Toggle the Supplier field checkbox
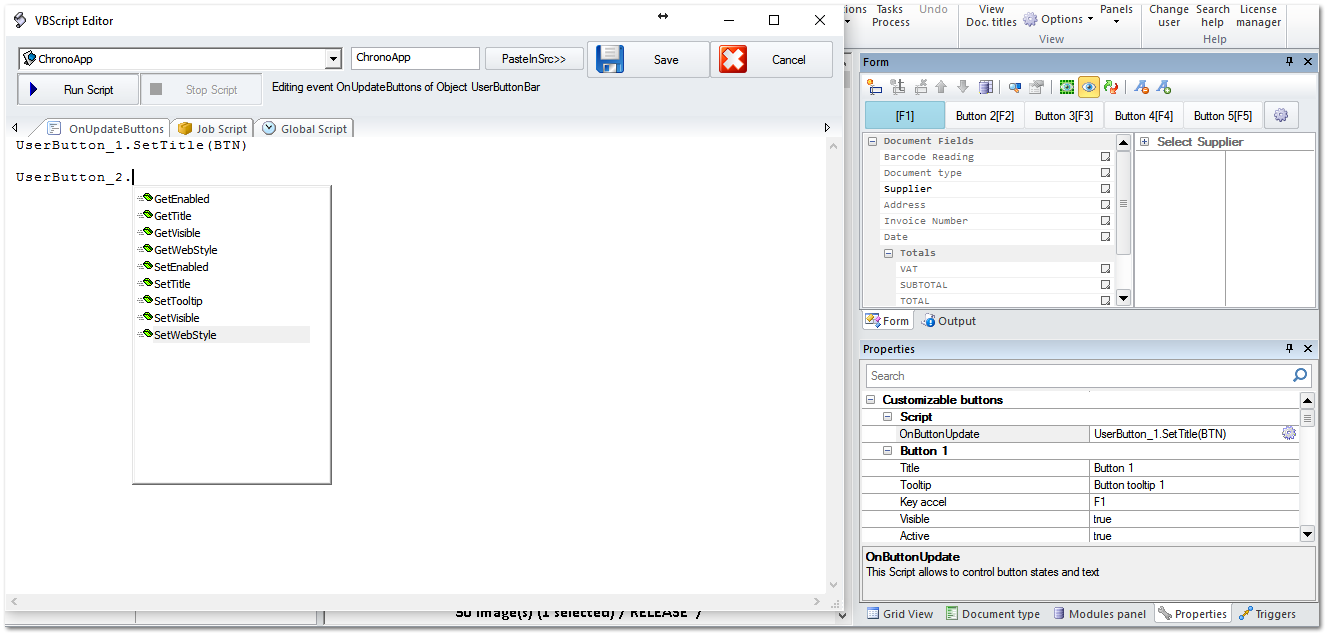This screenshot has height=636, width=1328. pyautogui.click(x=1105, y=188)
